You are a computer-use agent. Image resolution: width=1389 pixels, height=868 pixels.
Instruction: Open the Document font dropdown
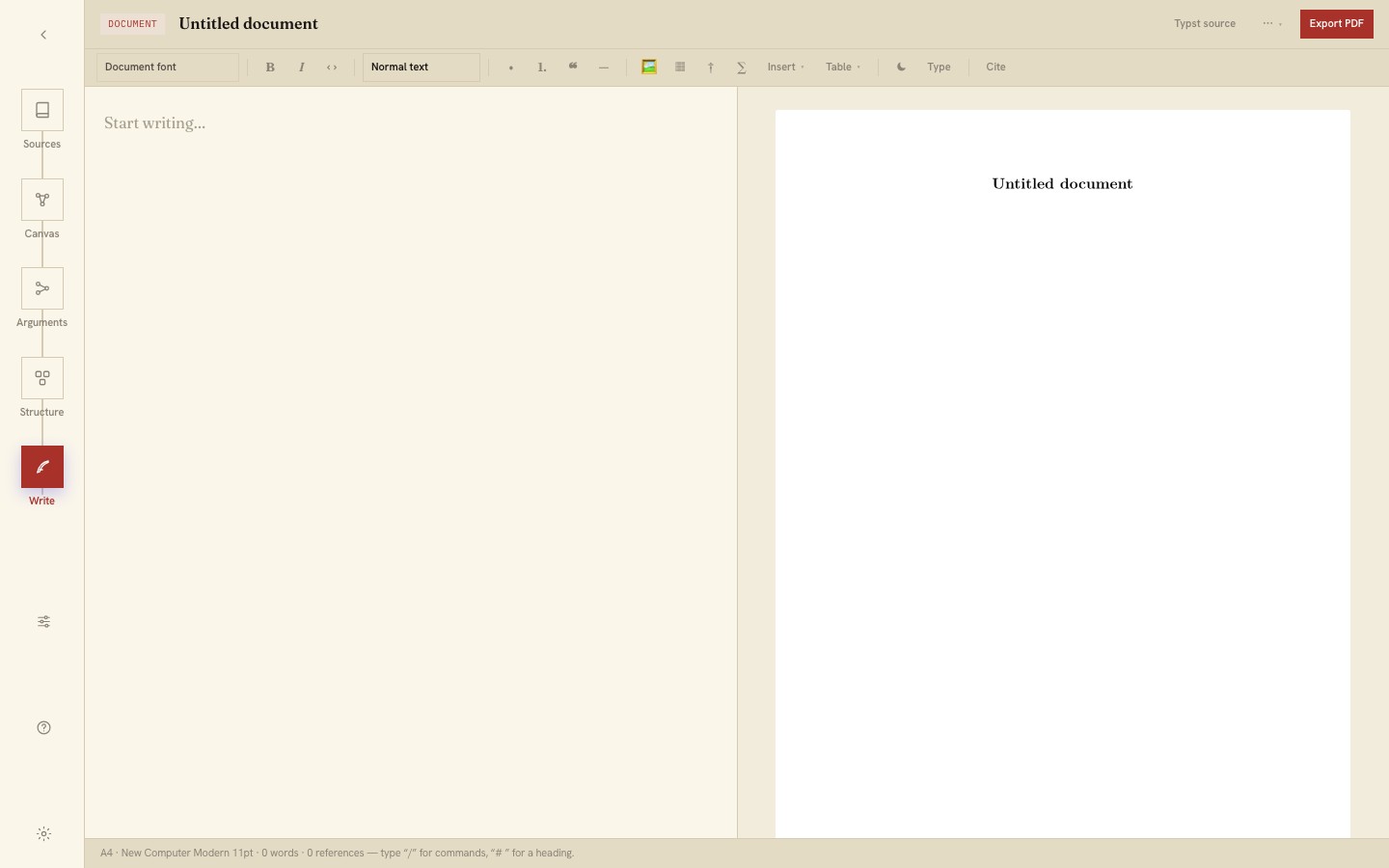(168, 68)
